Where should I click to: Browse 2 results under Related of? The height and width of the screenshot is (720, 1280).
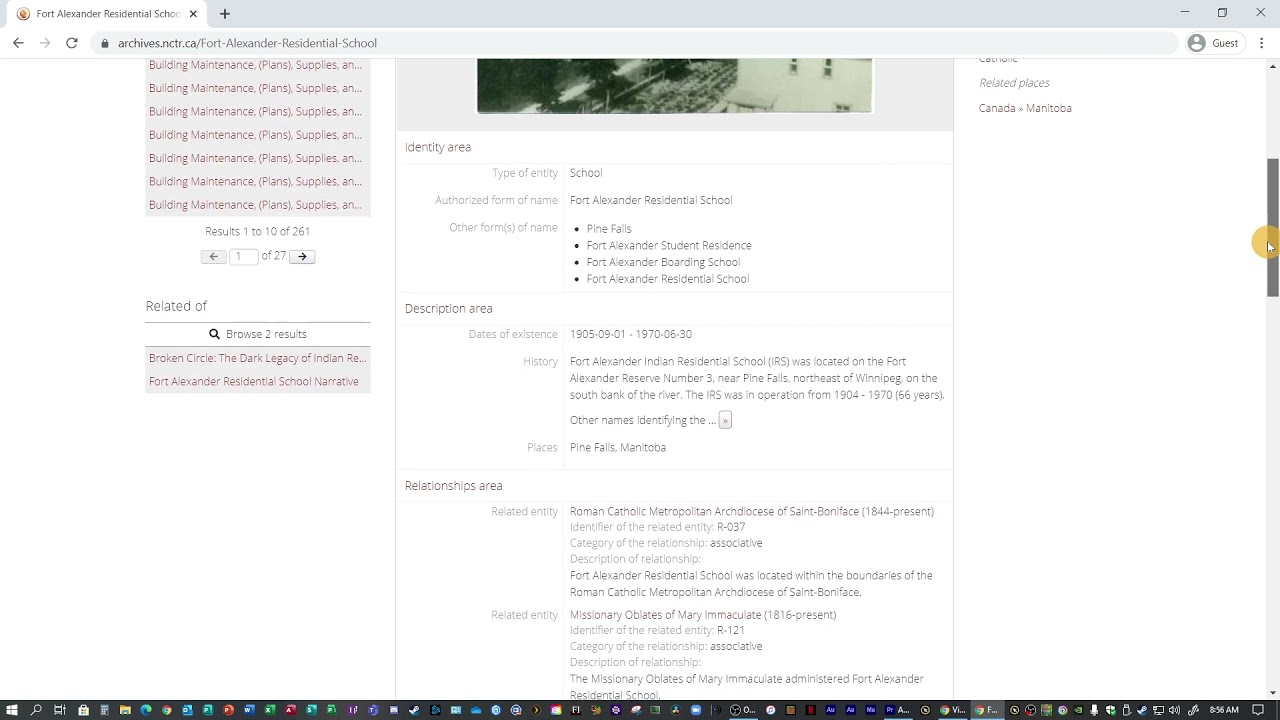point(258,334)
